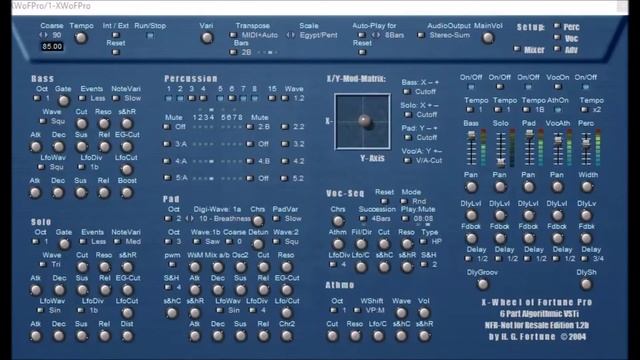
Task: Click the tempo Reset button
Action: click(116, 52)
